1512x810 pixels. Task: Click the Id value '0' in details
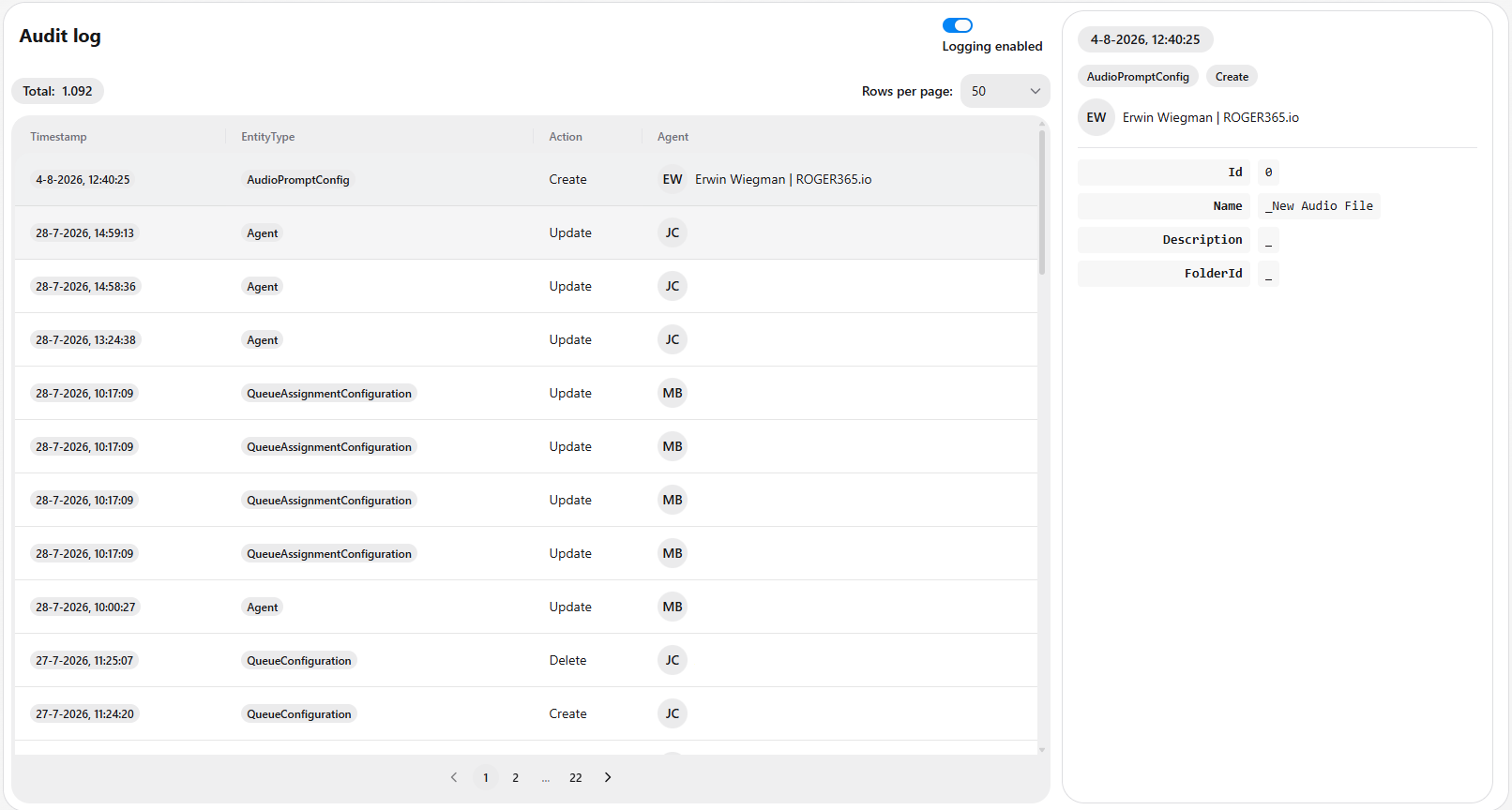[1268, 172]
